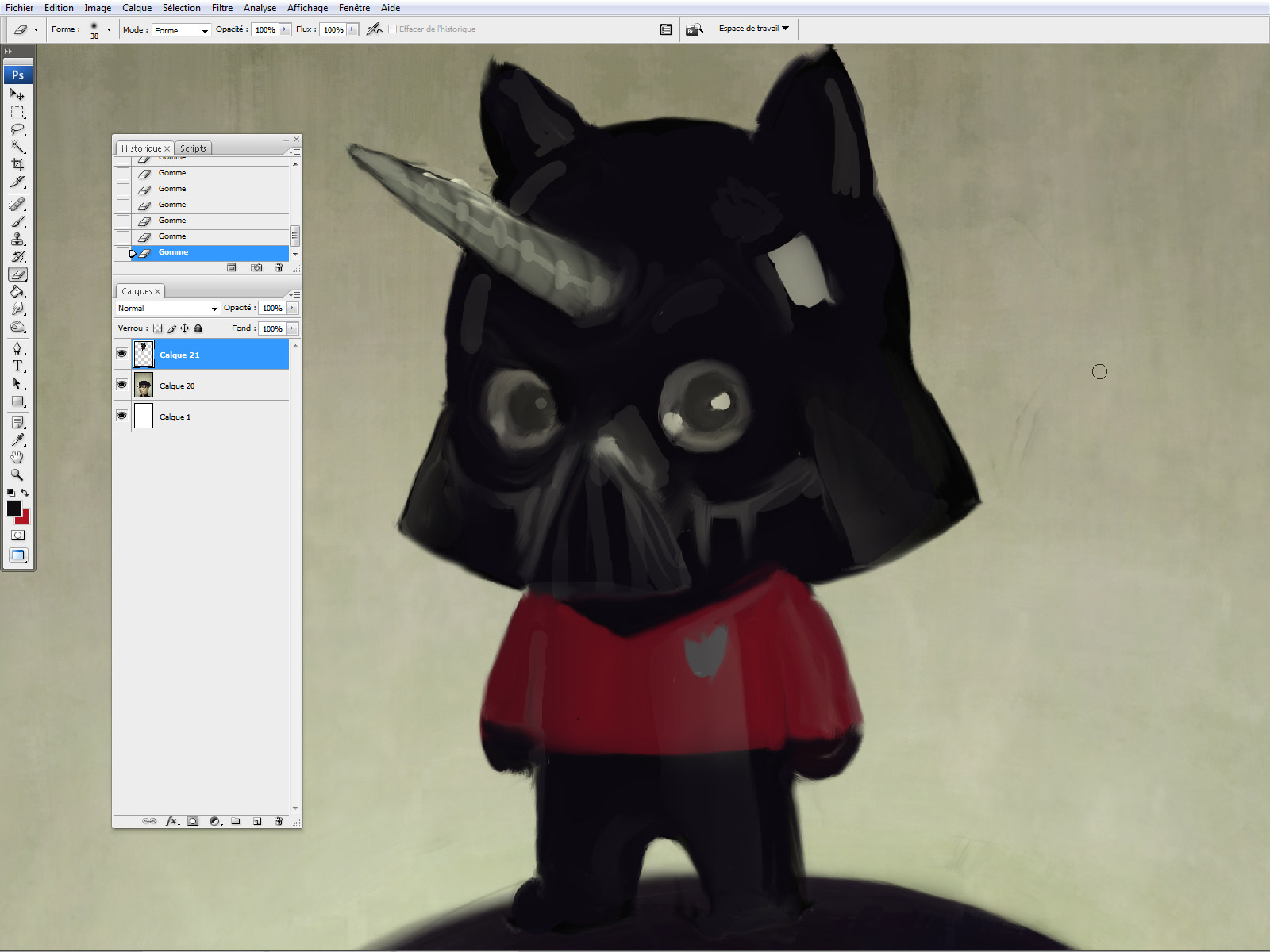The height and width of the screenshot is (952, 1270).
Task: Create new document from current history state
Action: coord(232,267)
